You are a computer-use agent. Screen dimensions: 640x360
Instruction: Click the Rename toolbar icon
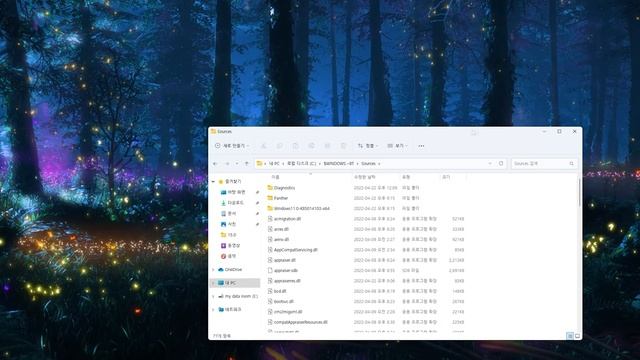(x=311, y=146)
